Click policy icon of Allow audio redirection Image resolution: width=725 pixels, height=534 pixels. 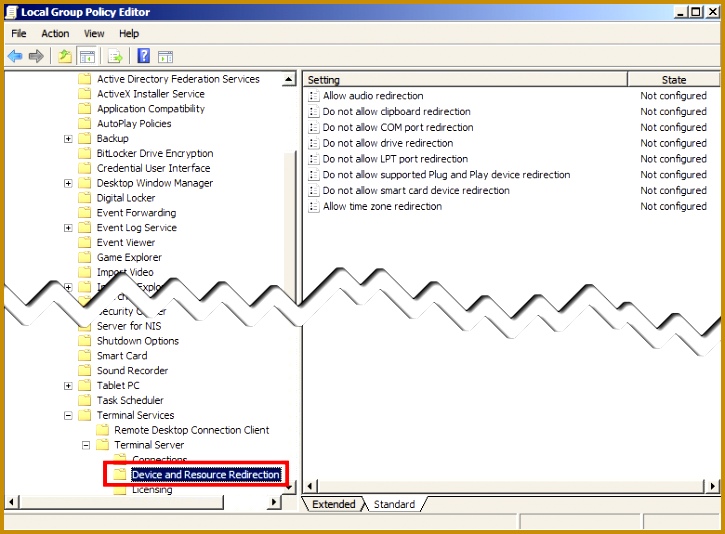tap(313, 96)
